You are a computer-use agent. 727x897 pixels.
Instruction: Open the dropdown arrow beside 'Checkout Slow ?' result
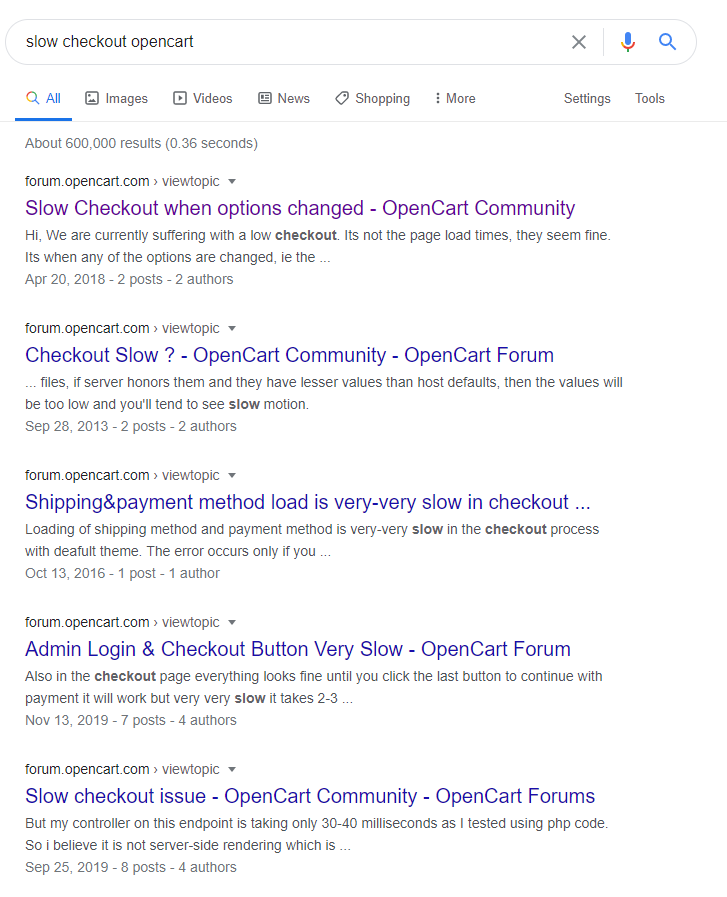pyautogui.click(x=231, y=329)
